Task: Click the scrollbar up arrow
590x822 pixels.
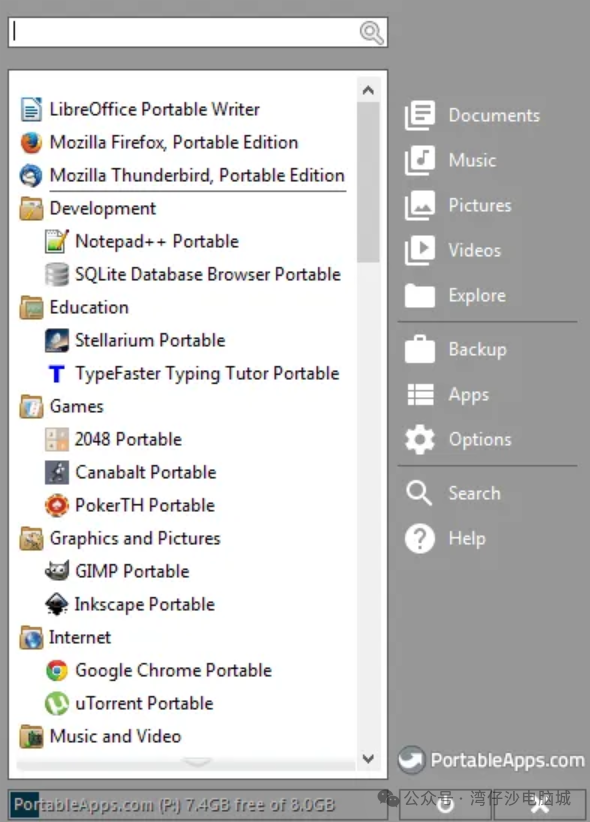Action: pyautogui.click(x=368, y=90)
